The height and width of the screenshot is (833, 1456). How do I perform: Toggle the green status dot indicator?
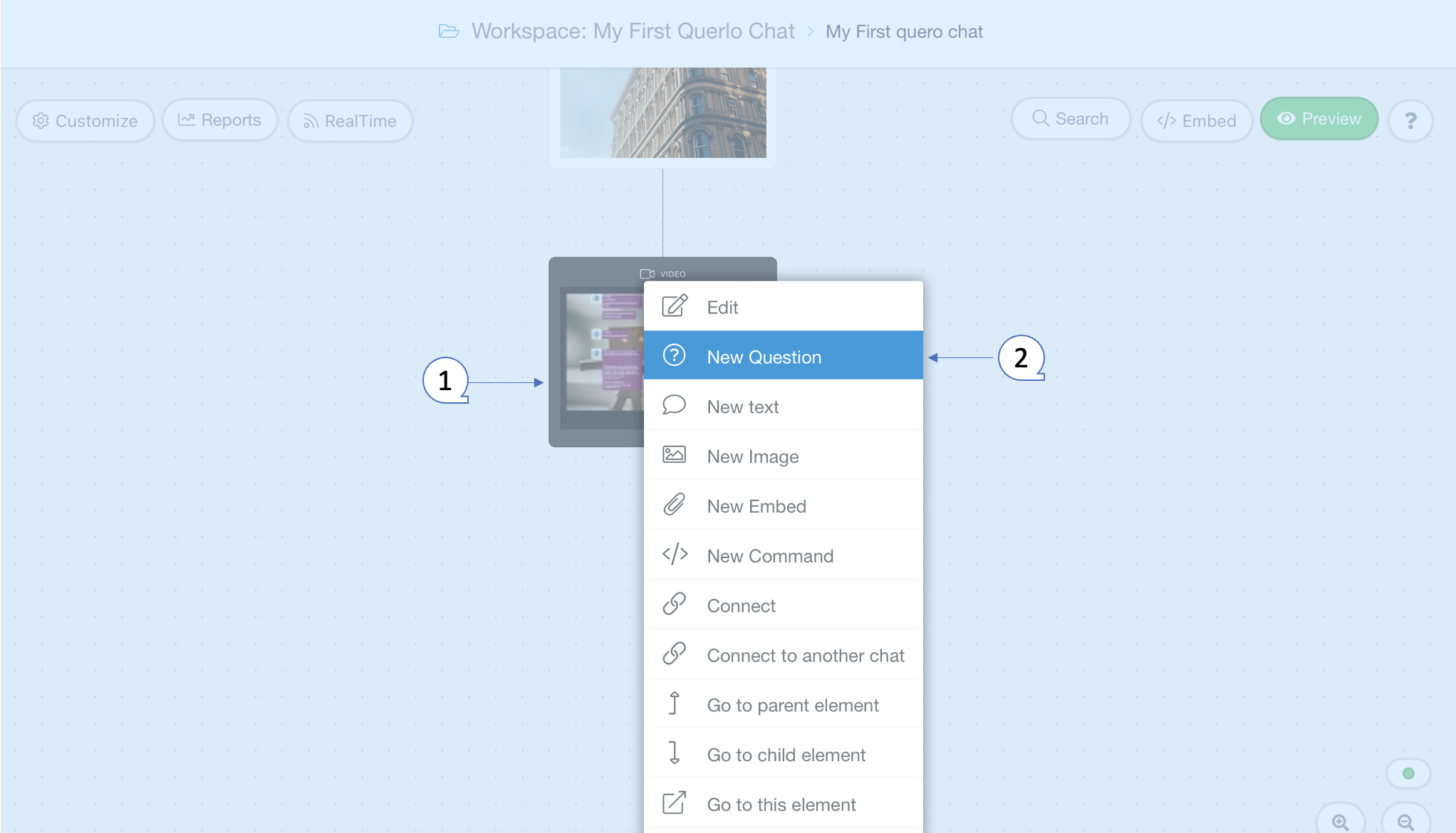pyautogui.click(x=1408, y=773)
